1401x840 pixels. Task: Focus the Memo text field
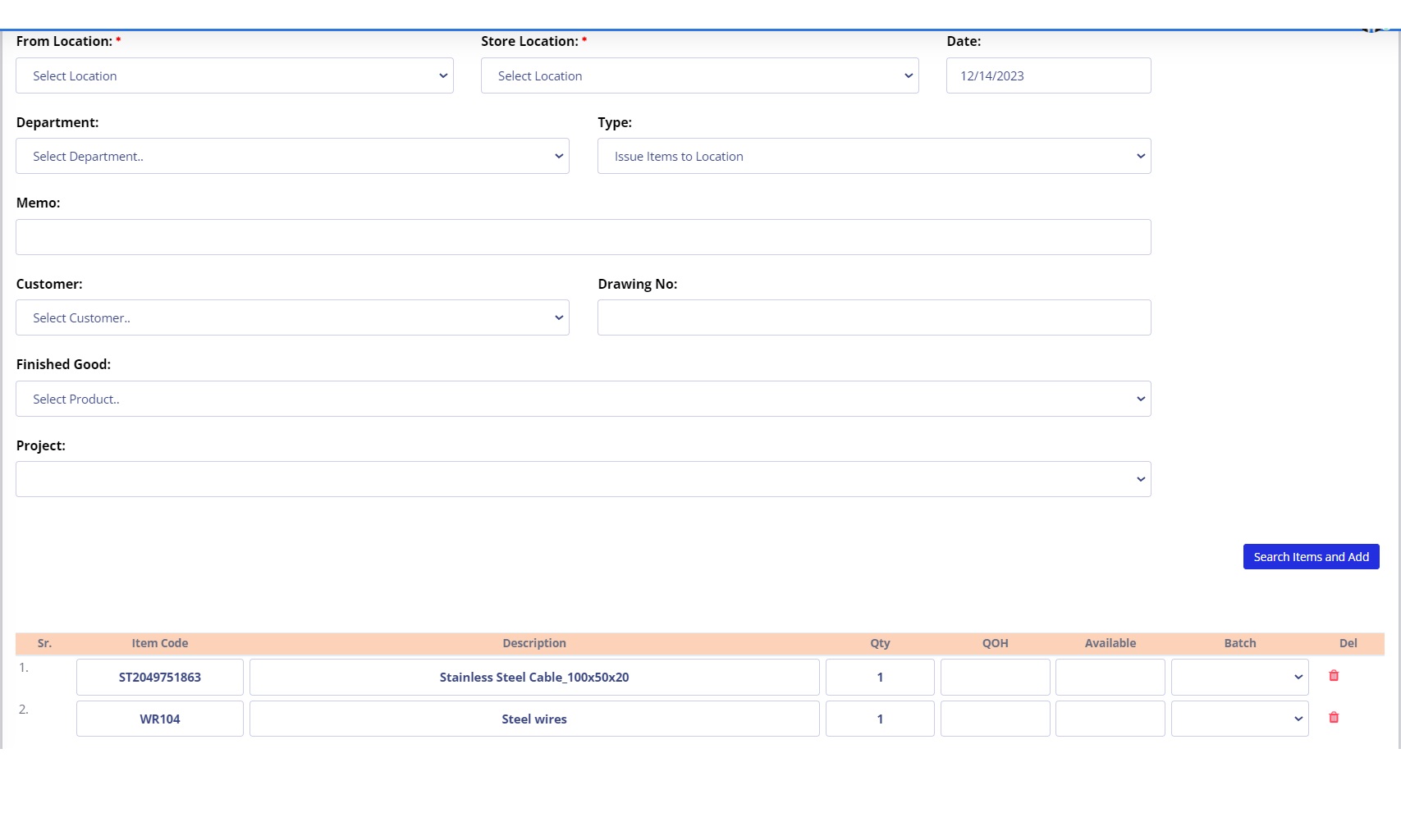click(x=583, y=237)
